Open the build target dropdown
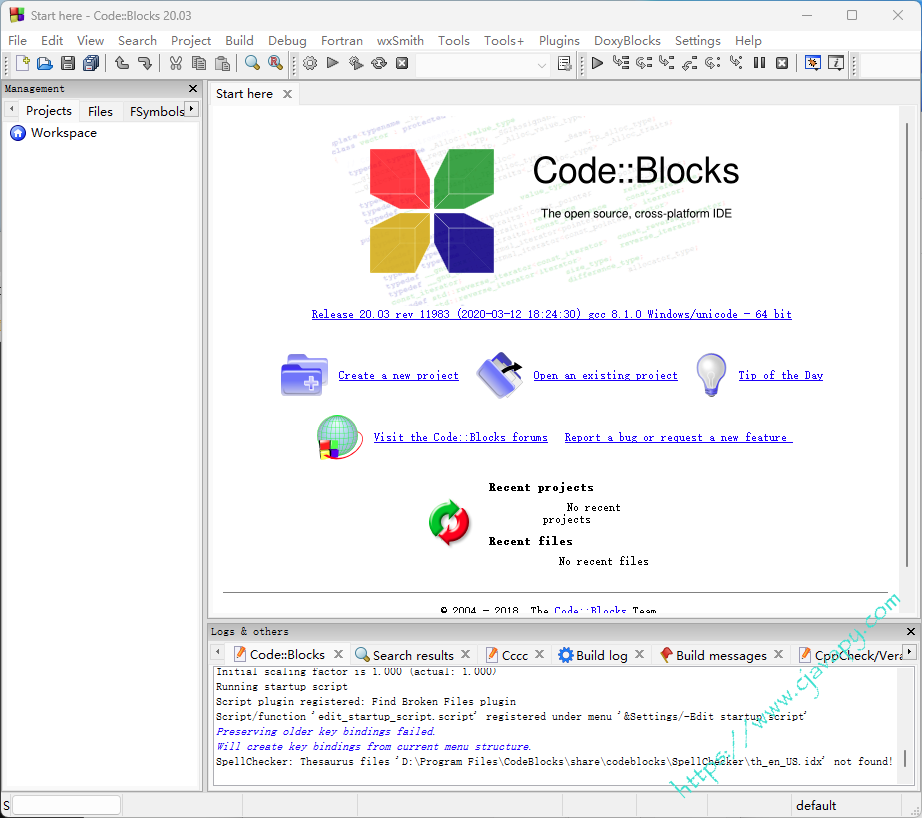 pyautogui.click(x=541, y=65)
